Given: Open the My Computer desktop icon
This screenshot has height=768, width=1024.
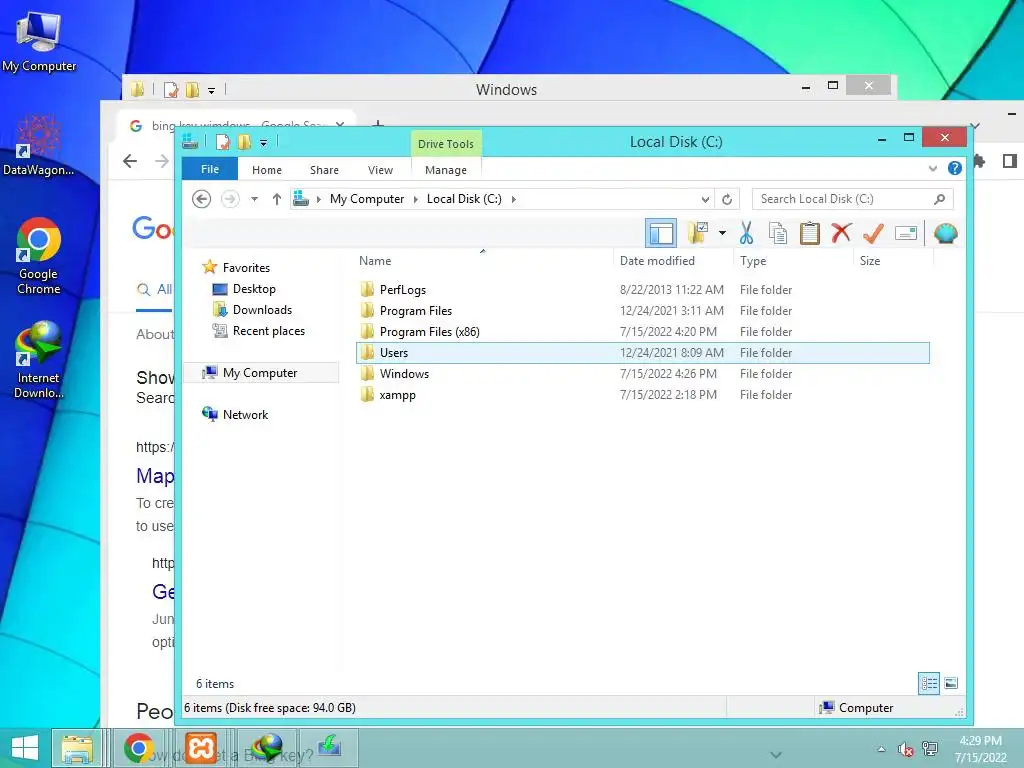Looking at the screenshot, I should click(x=39, y=42).
